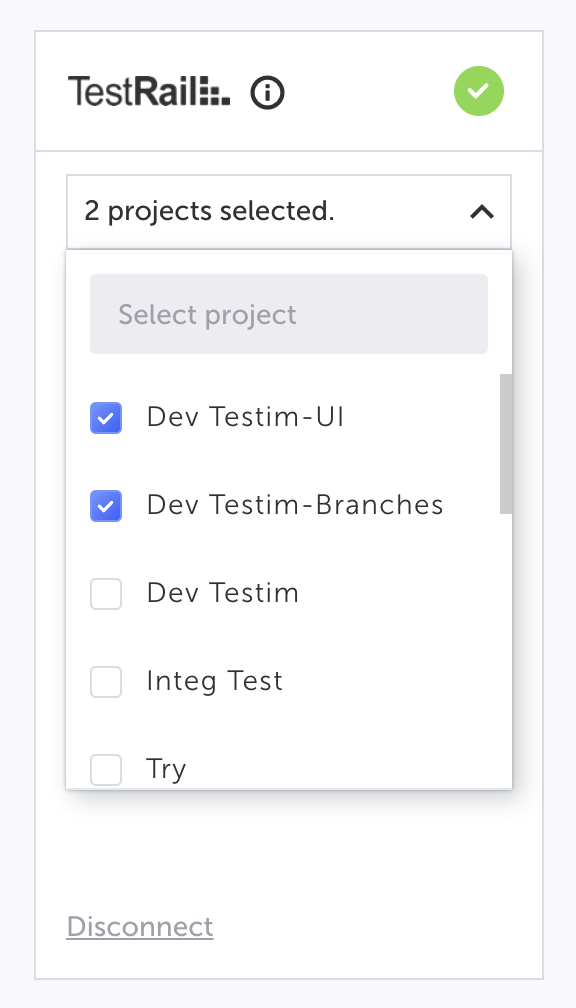The width and height of the screenshot is (576, 1008).
Task: Uncheck the Dev Testim-Branches checkbox
Action: pos(106,506)
